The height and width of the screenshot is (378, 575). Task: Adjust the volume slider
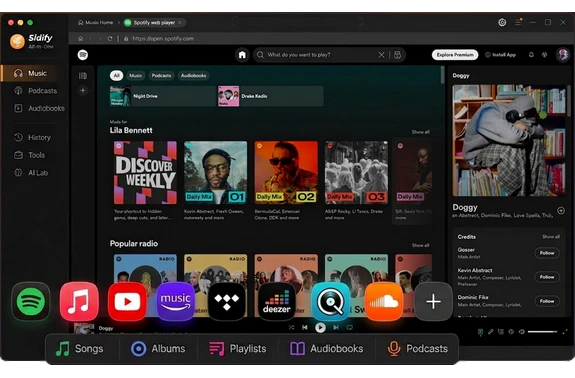[x=542, y=332]
